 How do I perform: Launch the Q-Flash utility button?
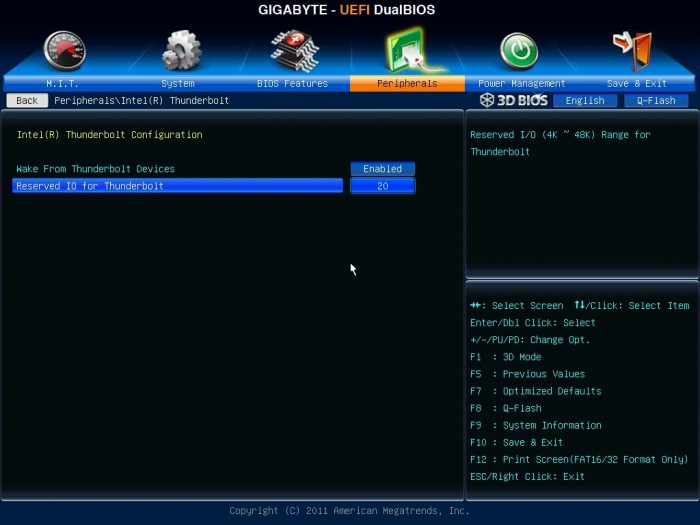tap(656, 100)
